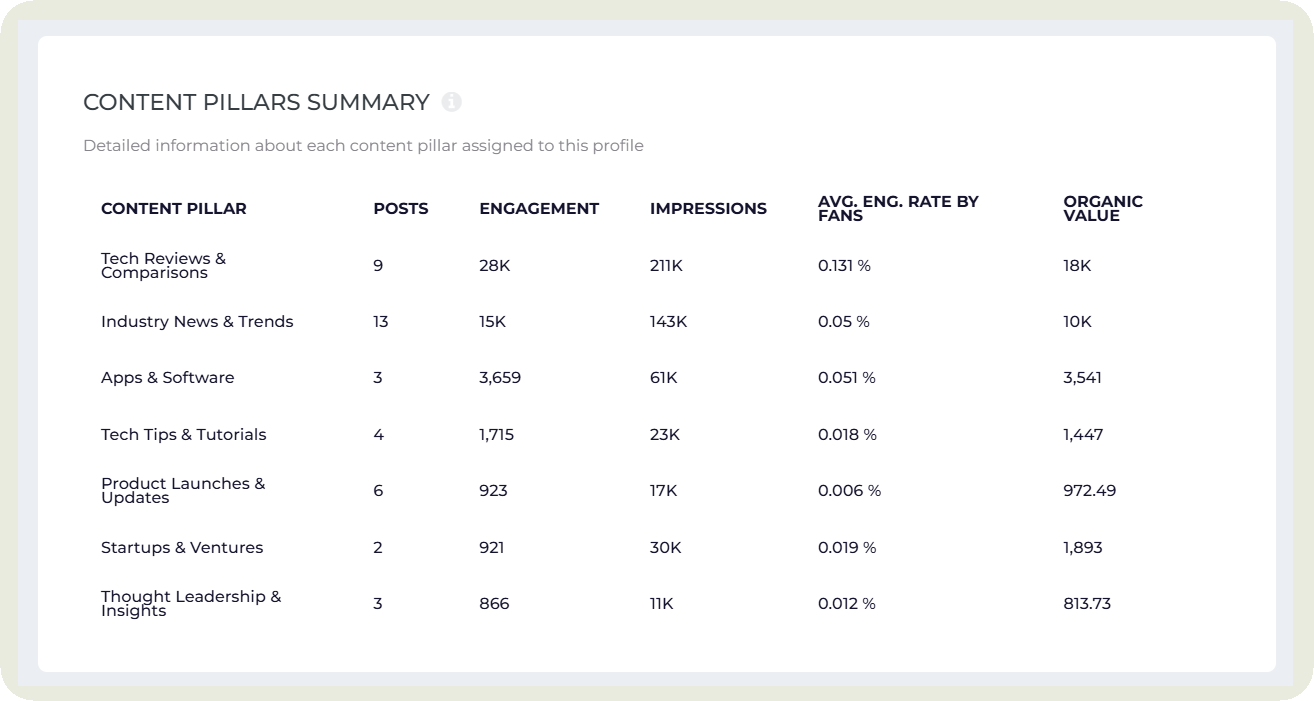Sort by Impressions column header
The height and width of the screenshot is (701, 1314).
[x=708, y=209]
